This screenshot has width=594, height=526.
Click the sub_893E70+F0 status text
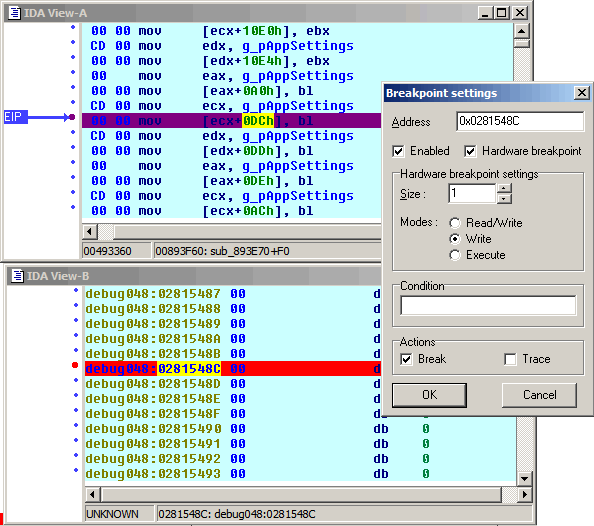coord(250,251)
